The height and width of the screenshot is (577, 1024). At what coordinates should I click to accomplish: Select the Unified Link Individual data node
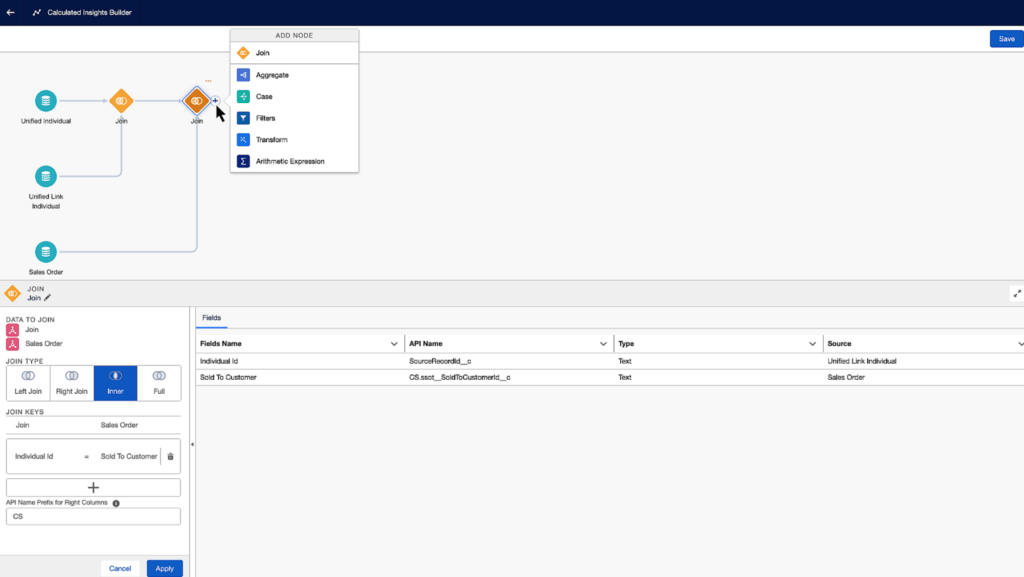click(46, 176)
